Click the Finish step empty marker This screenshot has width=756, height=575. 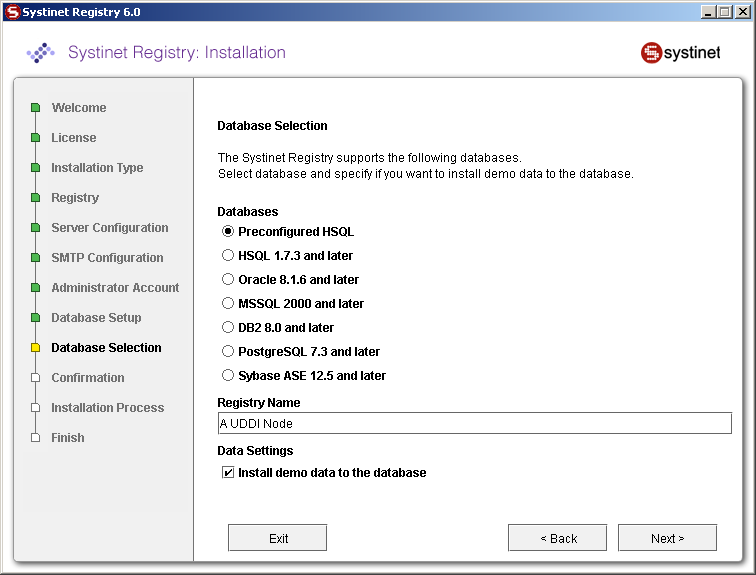point(35,438)
